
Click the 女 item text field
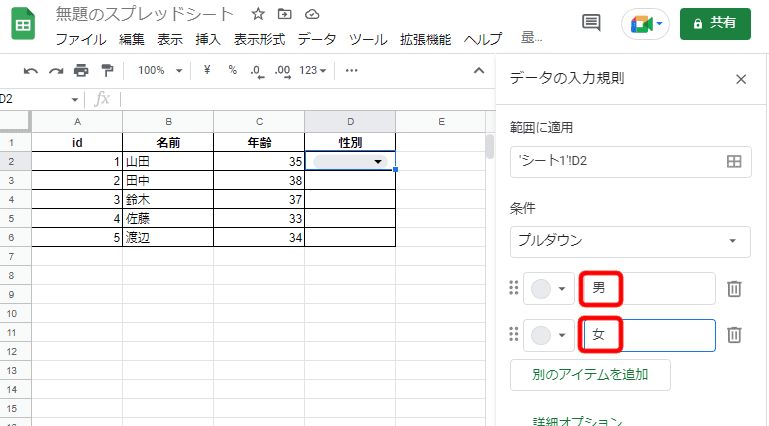click(649, 335)
